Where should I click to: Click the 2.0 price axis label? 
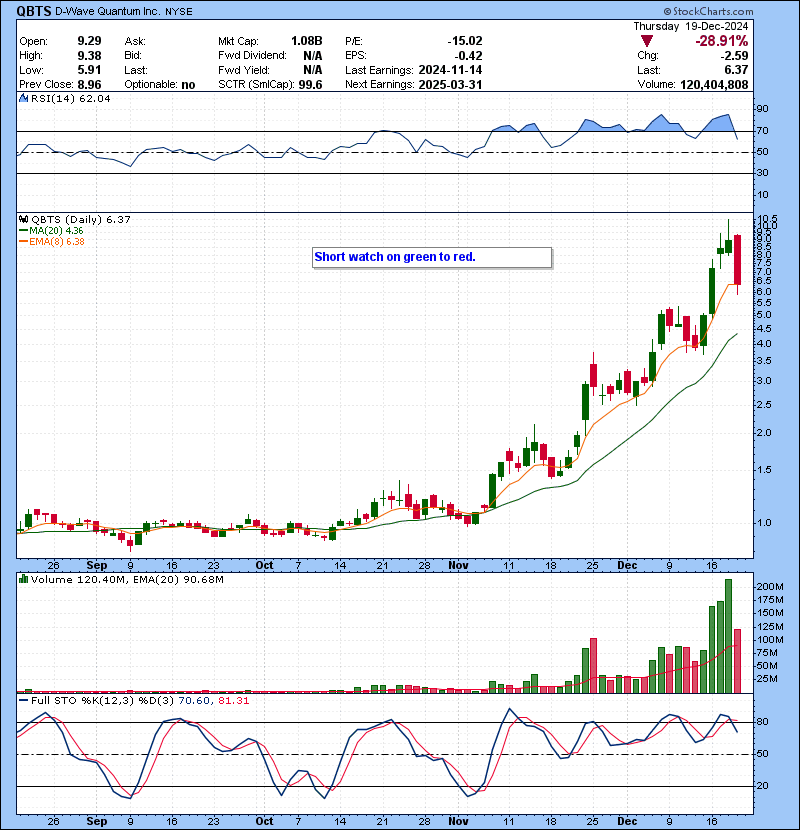[x=764, y=432]
